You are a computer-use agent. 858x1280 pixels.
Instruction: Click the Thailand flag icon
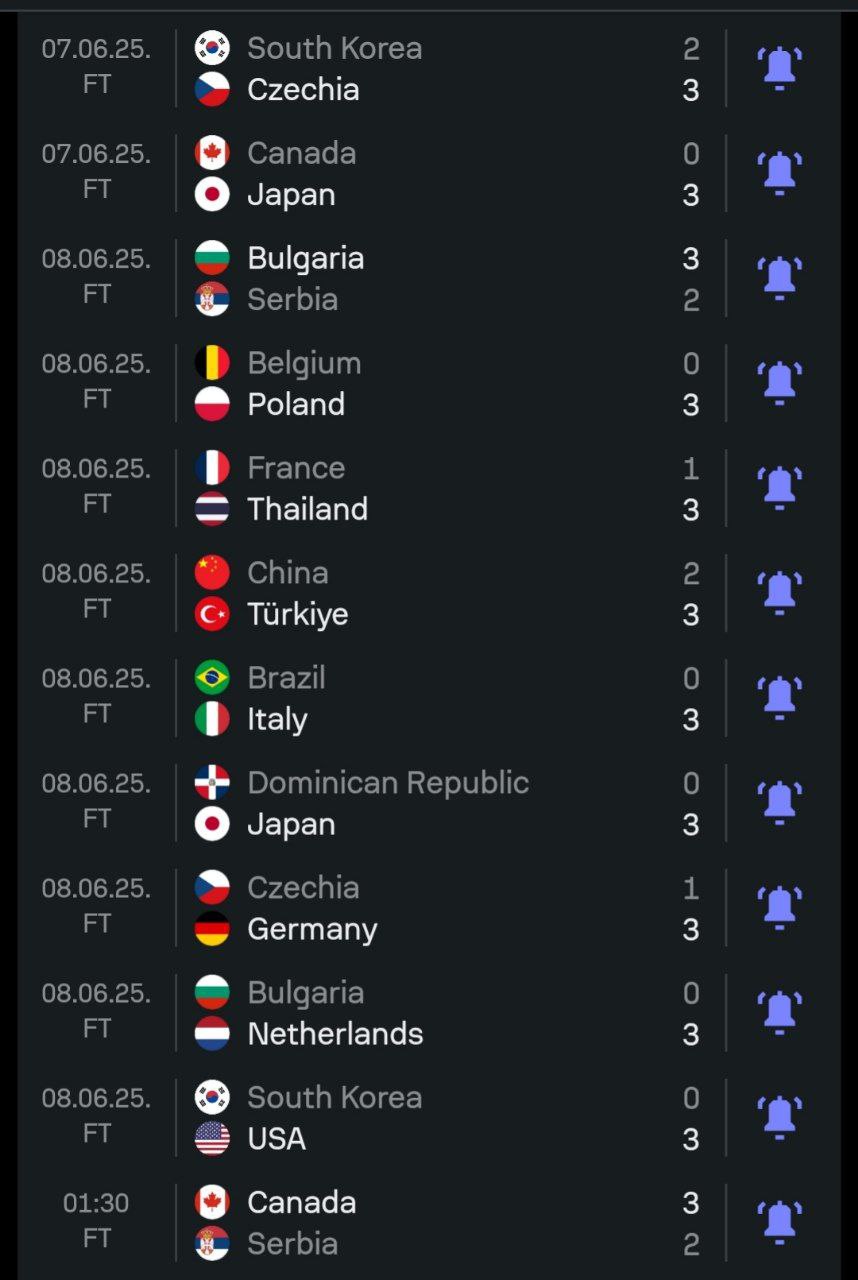(x=212, y=509)
